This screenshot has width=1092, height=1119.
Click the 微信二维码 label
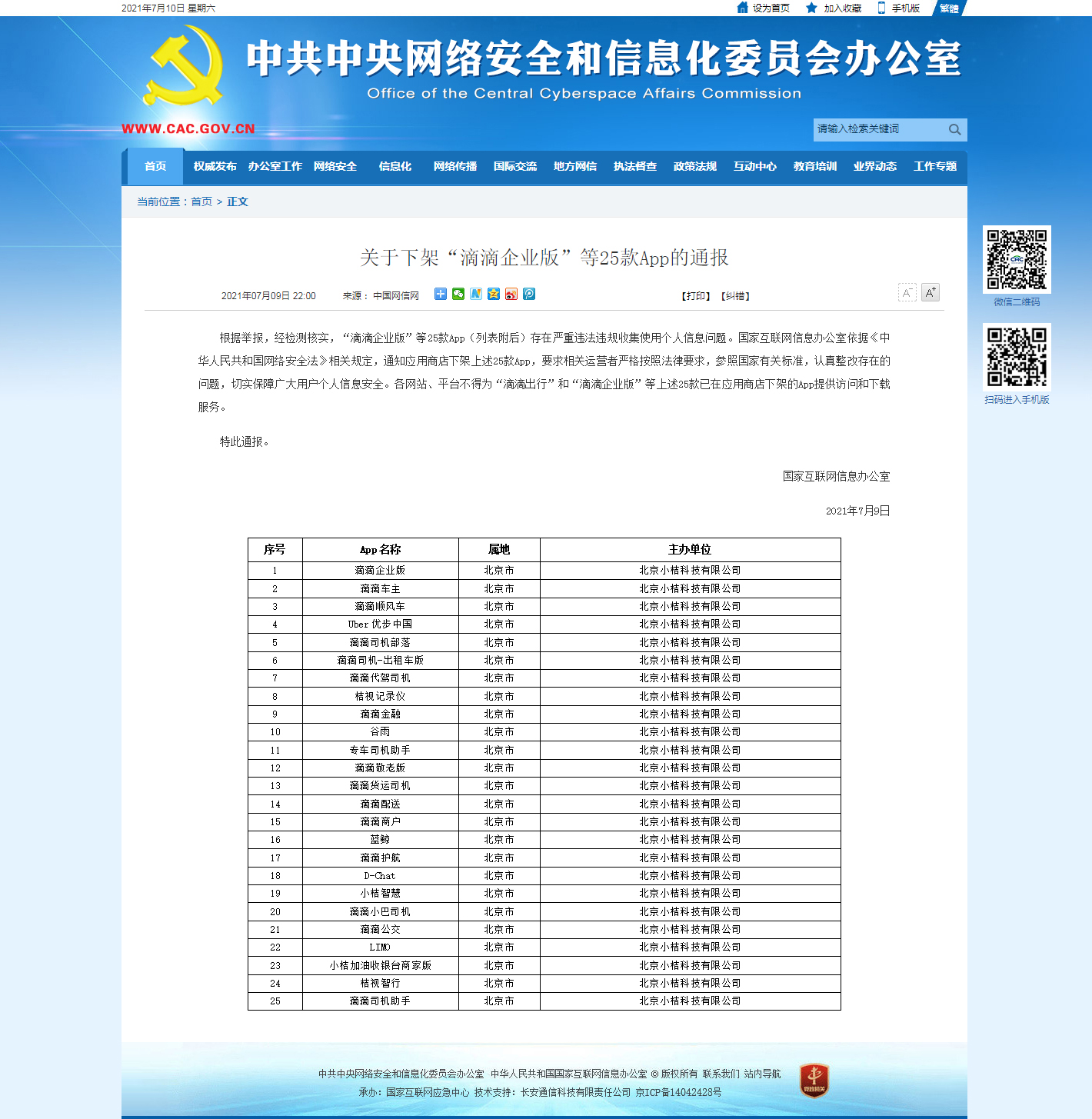point(1017,302)
